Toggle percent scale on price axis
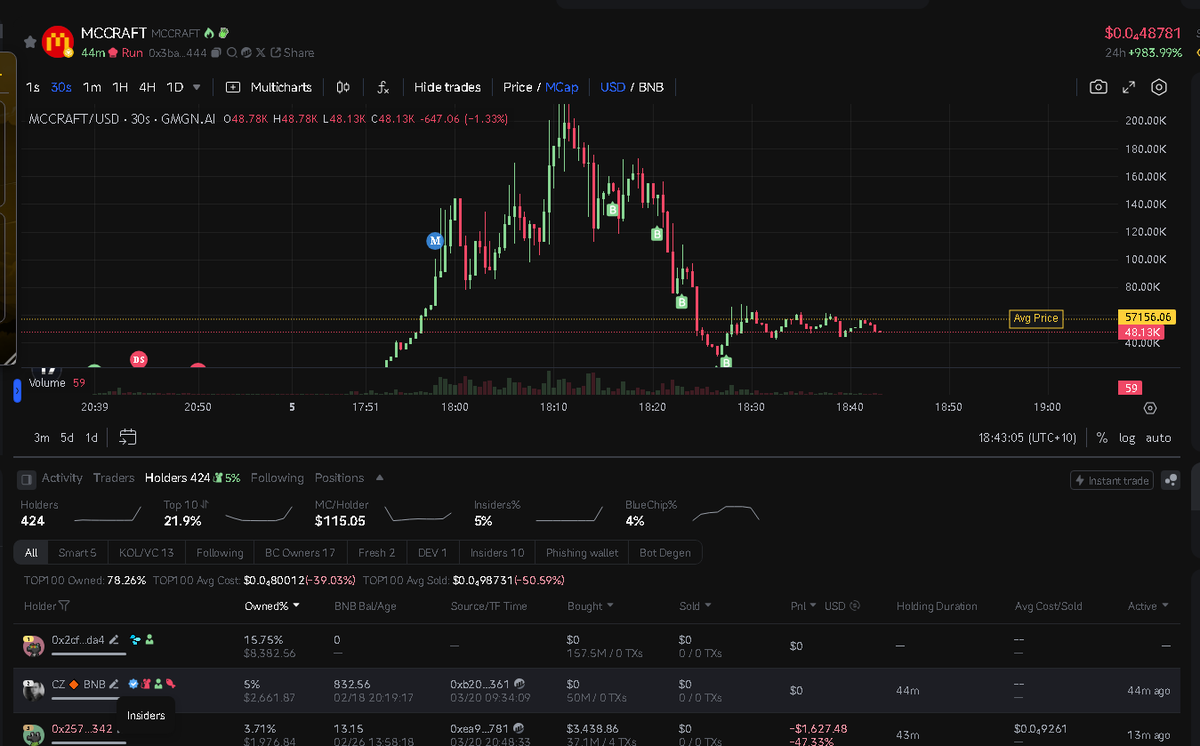 coord(1102,438)
